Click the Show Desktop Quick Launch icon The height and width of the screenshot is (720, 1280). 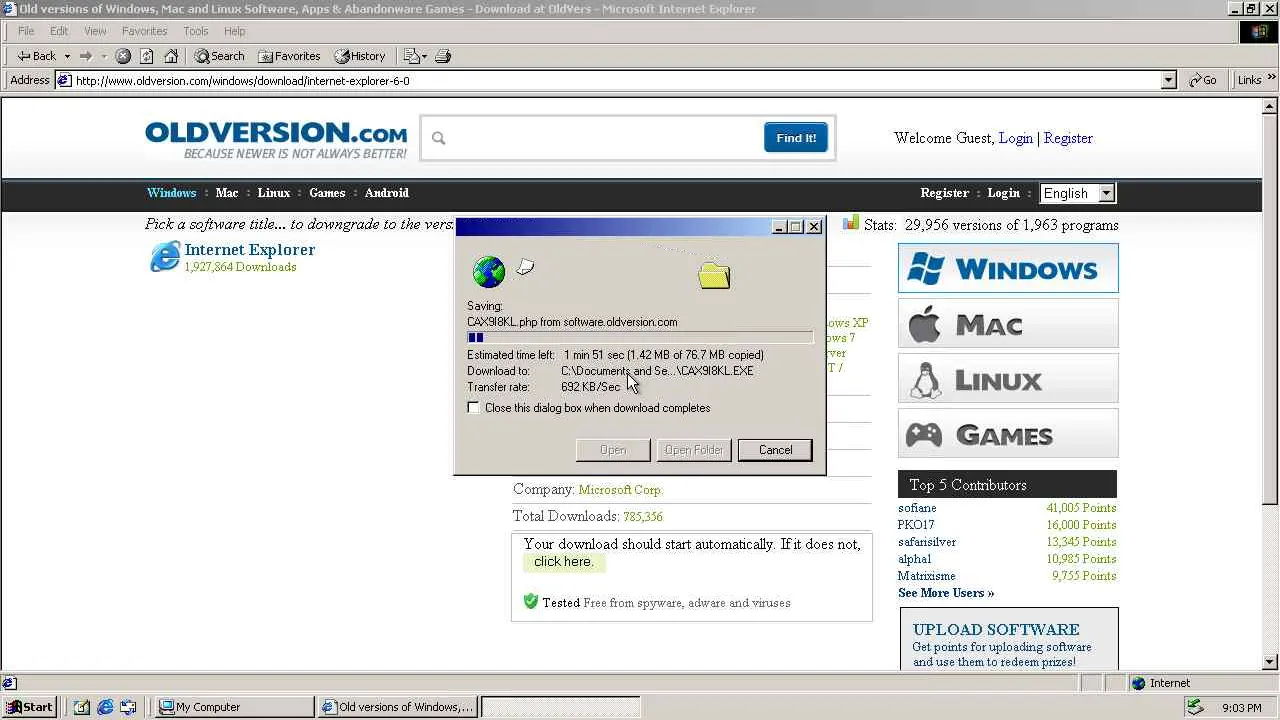82,707
